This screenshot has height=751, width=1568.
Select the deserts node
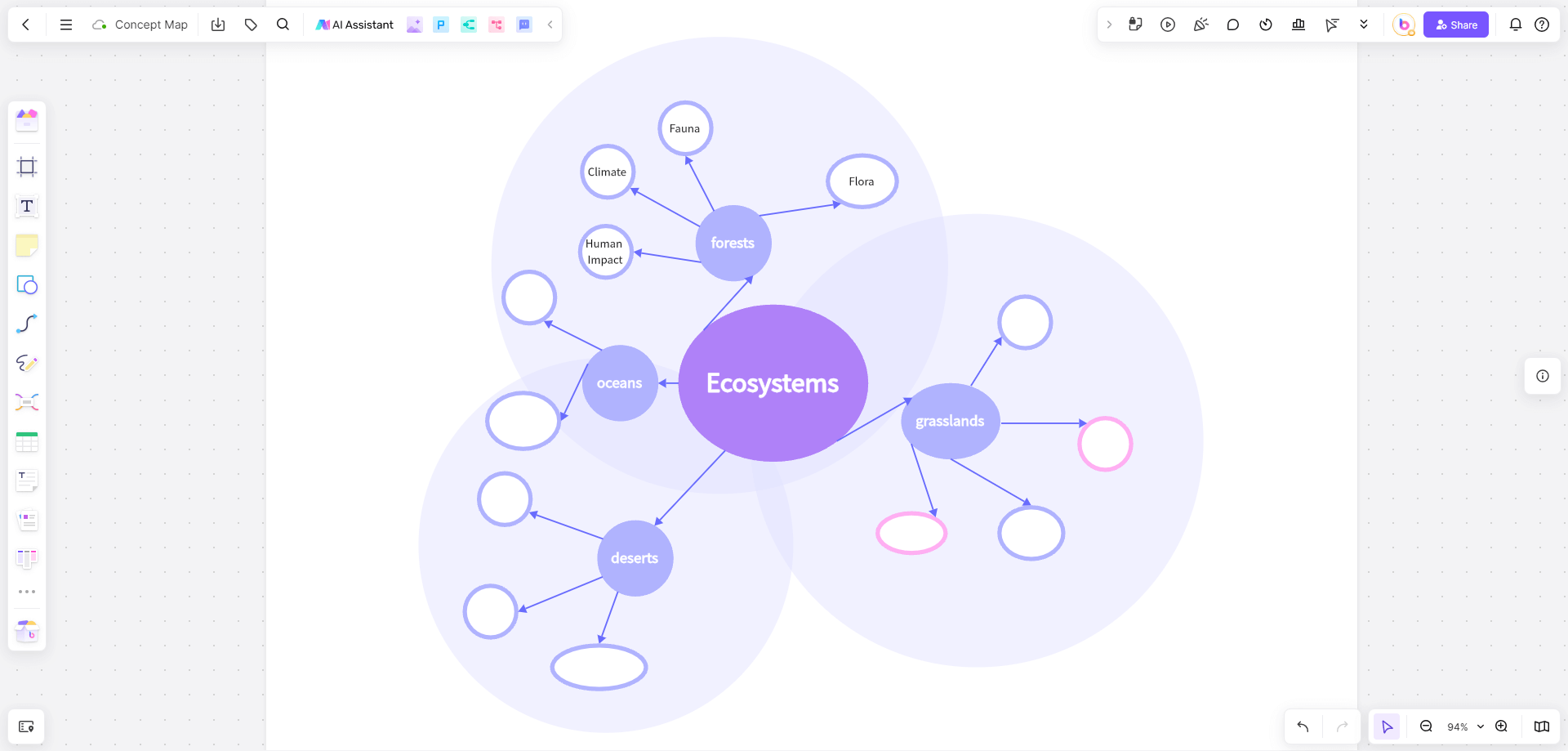pos(635,558)
